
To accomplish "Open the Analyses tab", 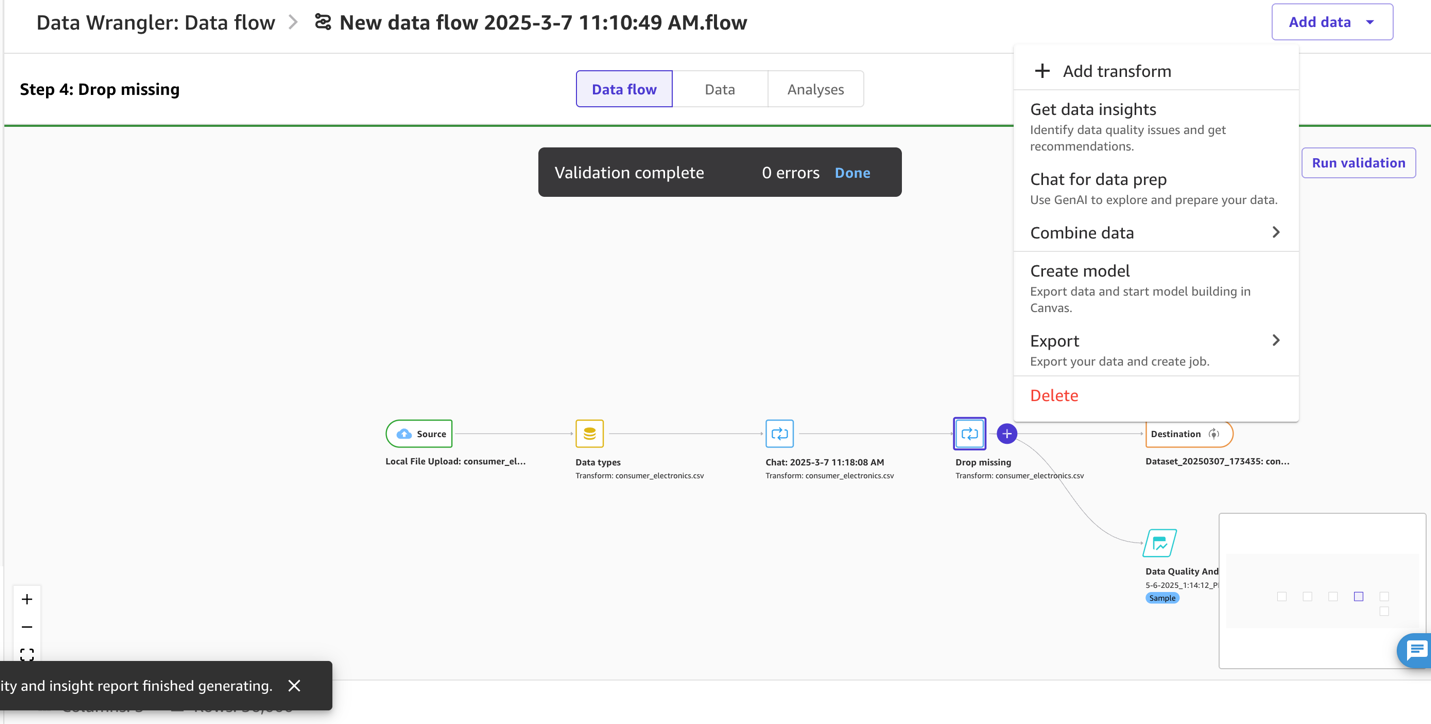I will (x=815, y=89).
